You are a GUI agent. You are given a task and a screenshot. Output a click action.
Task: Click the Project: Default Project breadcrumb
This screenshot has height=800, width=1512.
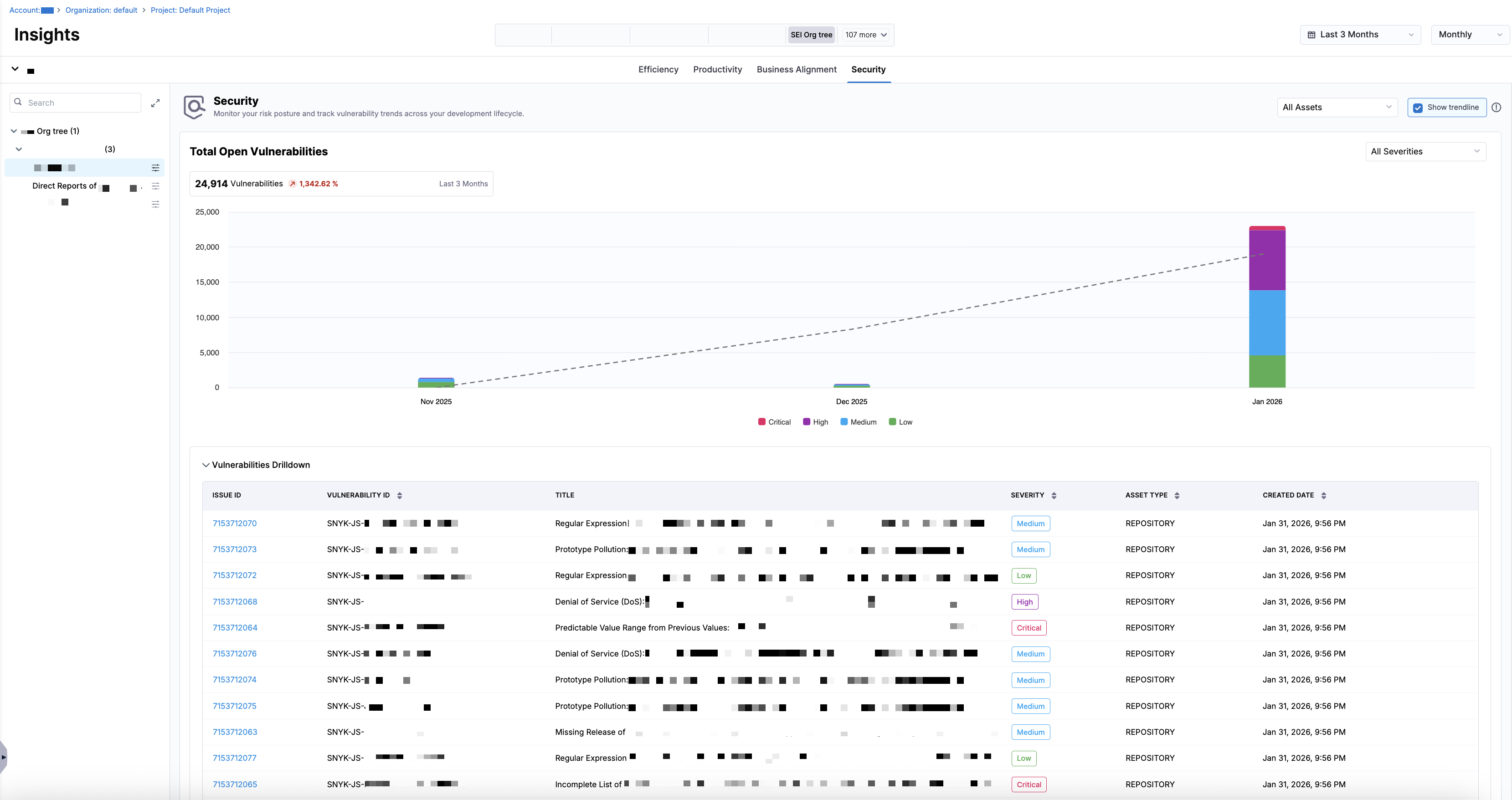point(190,10)
